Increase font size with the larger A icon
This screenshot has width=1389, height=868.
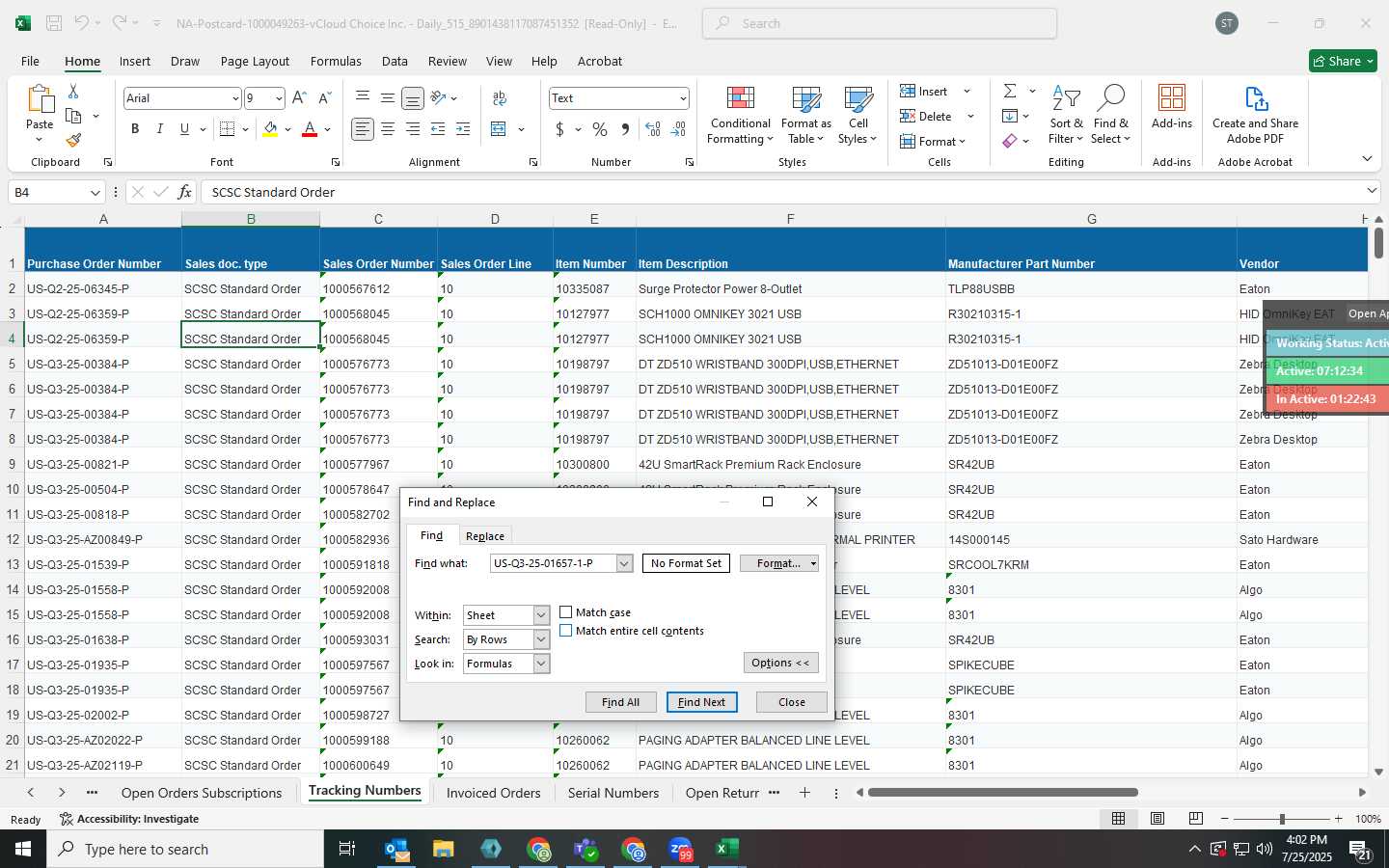299,97
